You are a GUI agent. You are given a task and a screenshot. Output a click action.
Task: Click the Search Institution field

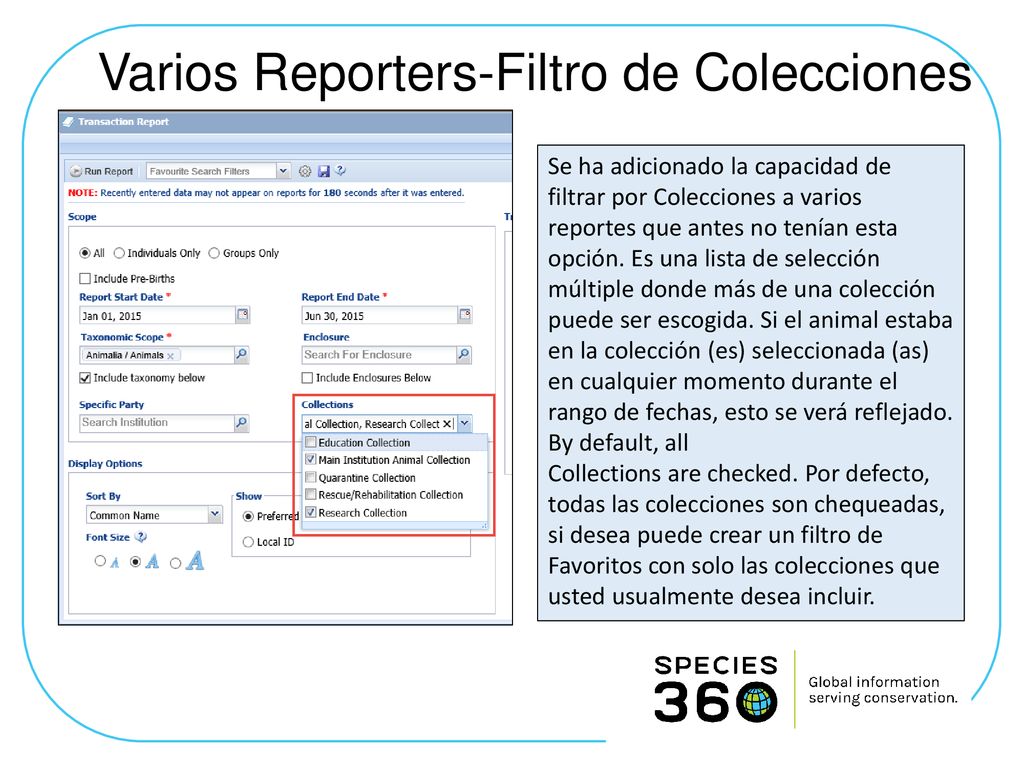pos(157,423)
